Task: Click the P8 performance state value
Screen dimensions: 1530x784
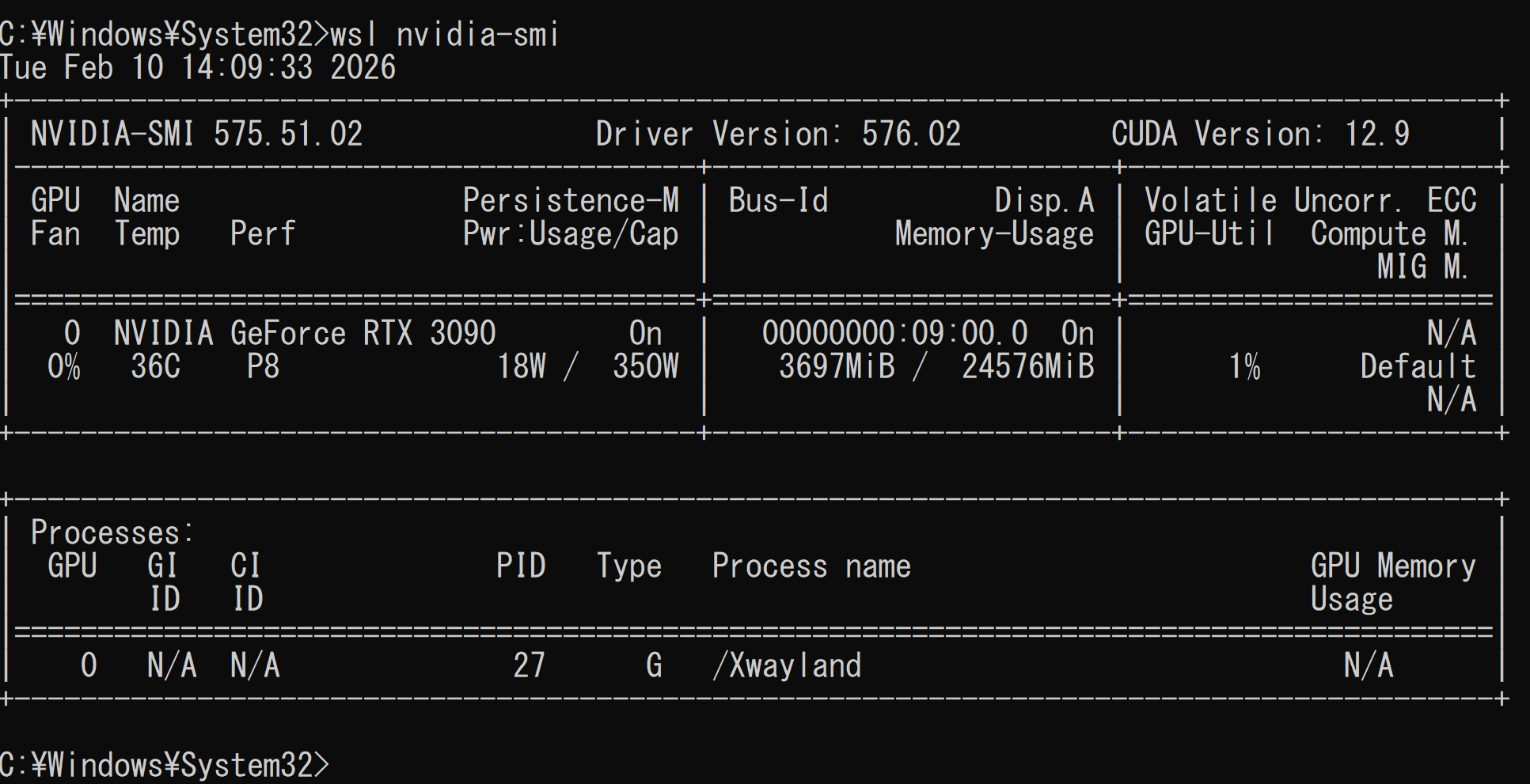Action: (x=263, y=367)
